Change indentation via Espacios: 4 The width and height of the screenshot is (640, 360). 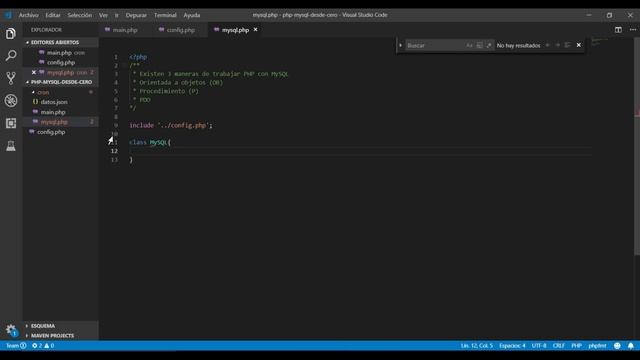512,346
